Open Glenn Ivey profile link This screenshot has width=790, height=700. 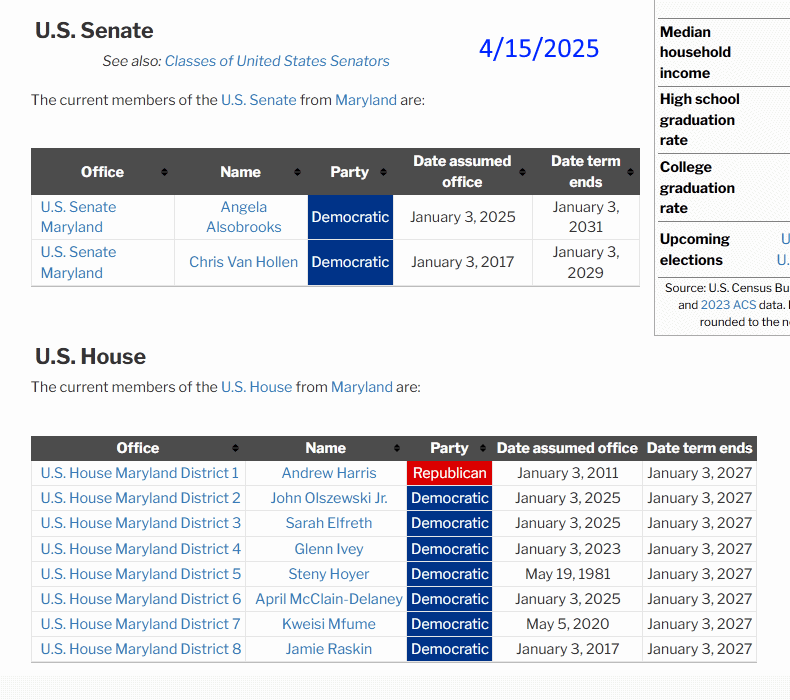tap(329, 549)
